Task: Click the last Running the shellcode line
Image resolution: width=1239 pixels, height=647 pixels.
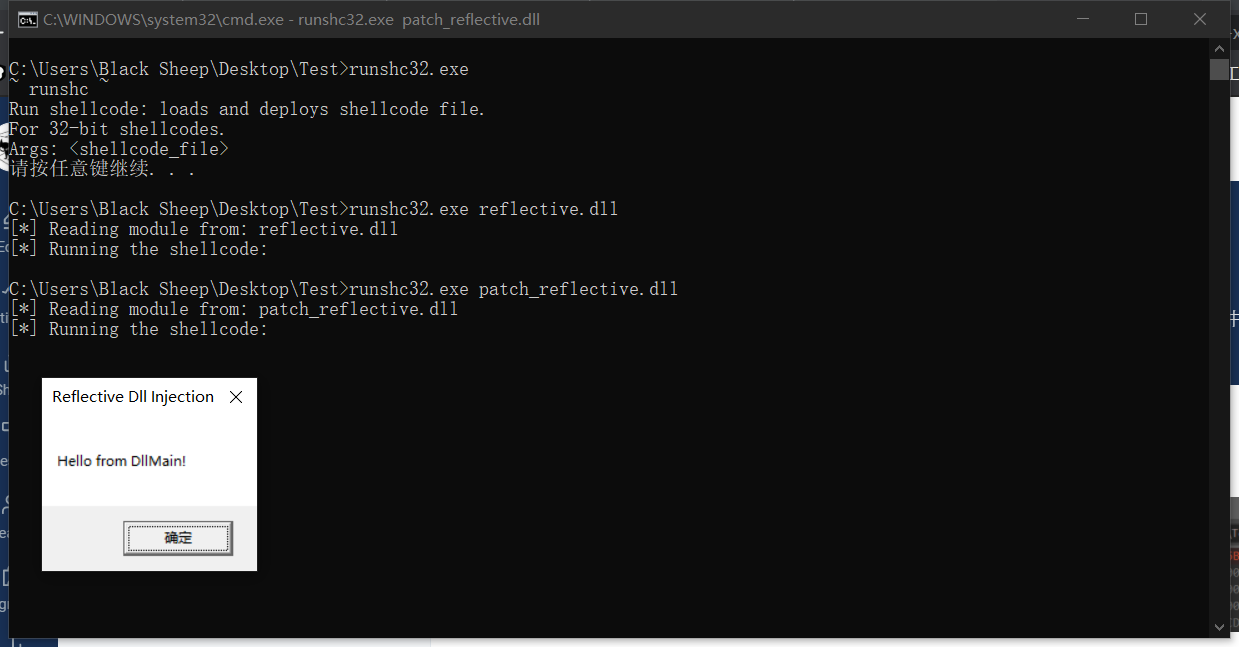Action: pyautogui.click(x=139, y=329)
